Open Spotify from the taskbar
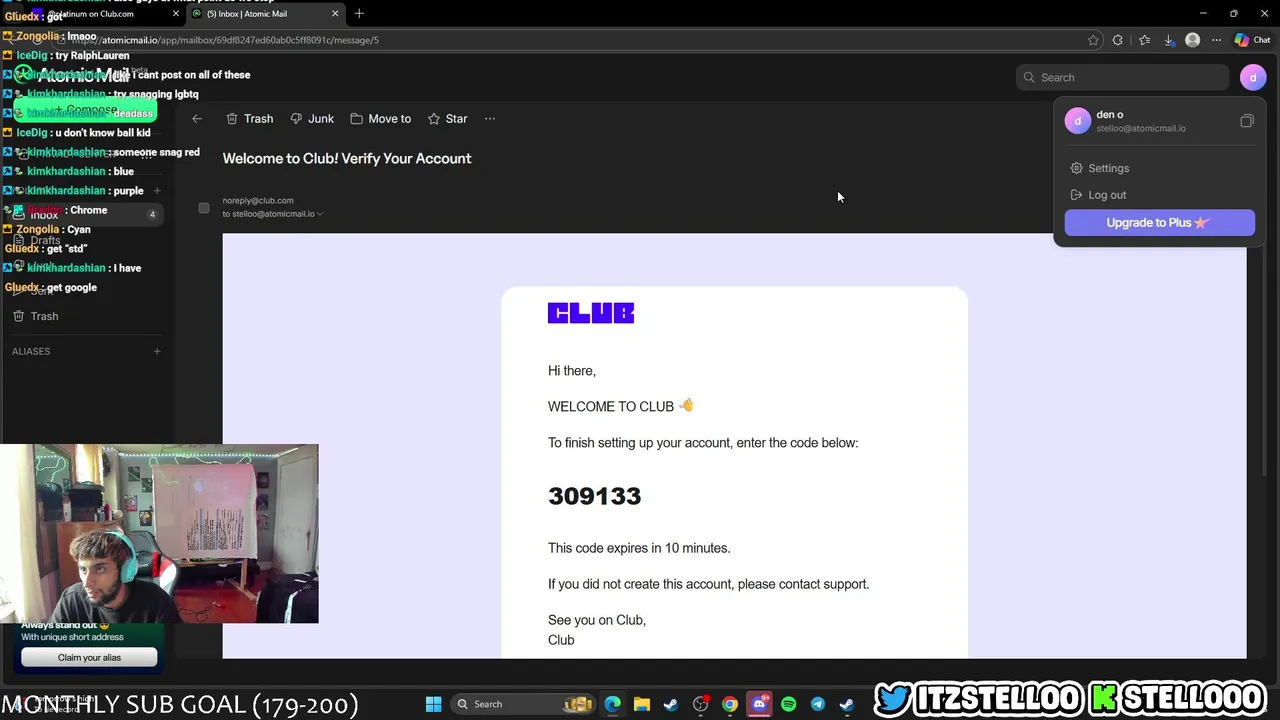This screenshot has height=720, width=1280. pyautogui.click(x=788, y=704)
